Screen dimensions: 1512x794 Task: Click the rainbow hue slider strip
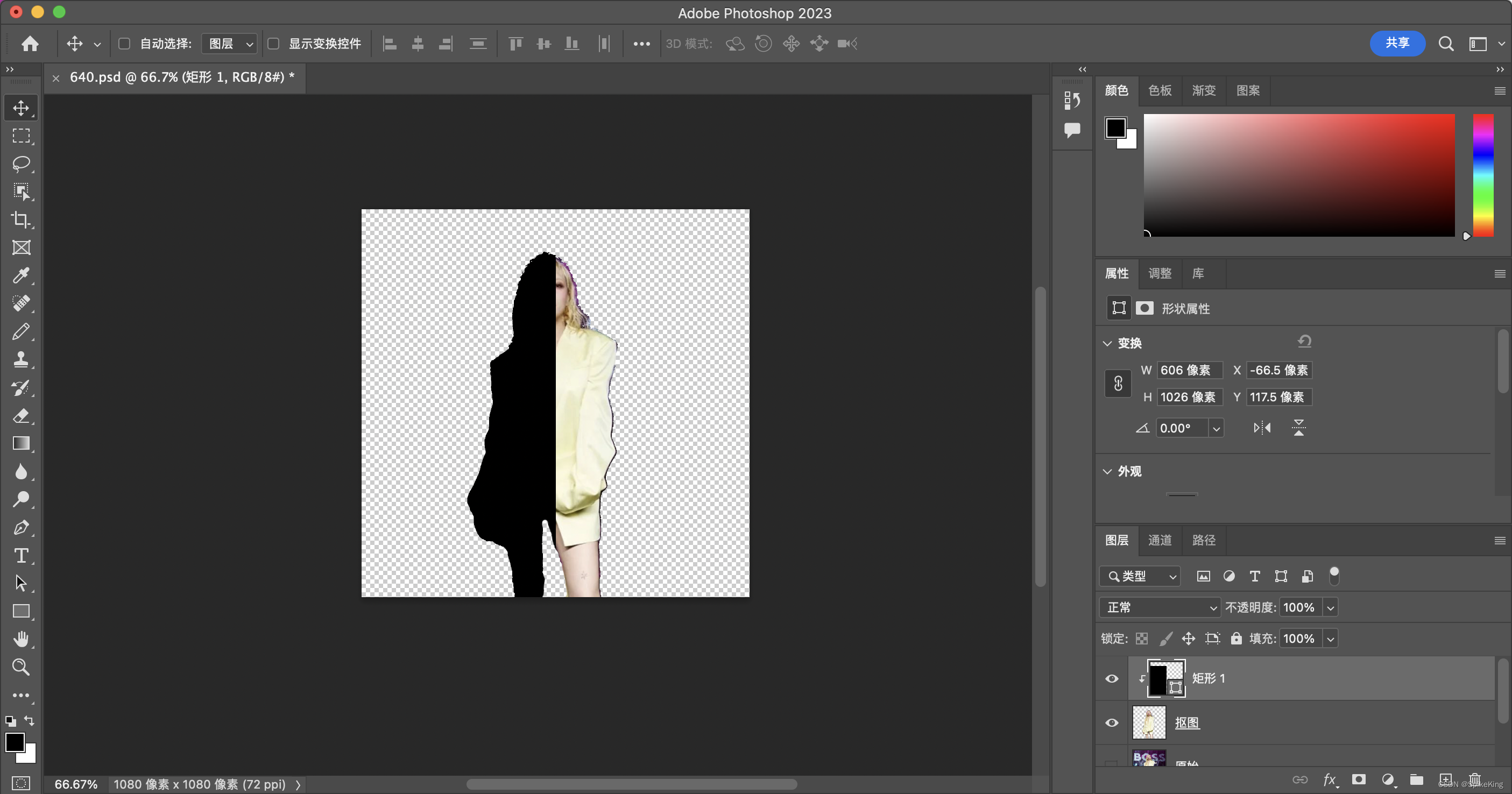1482,175
